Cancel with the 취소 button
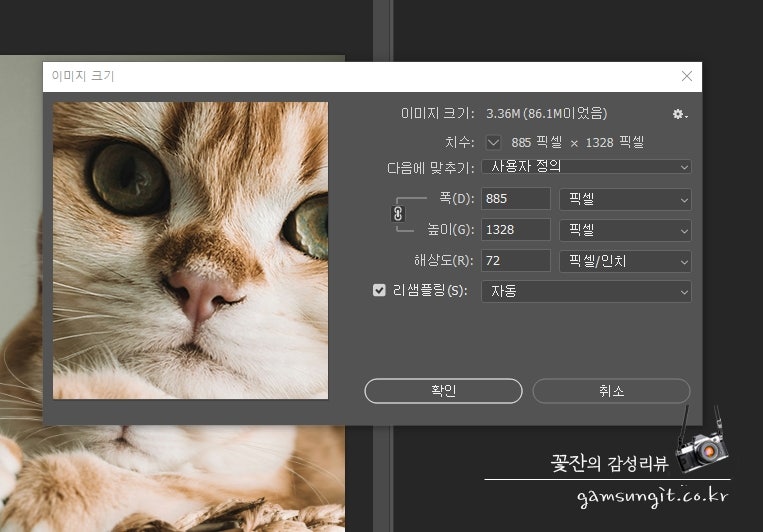763x532 pixels. (611, 391)
